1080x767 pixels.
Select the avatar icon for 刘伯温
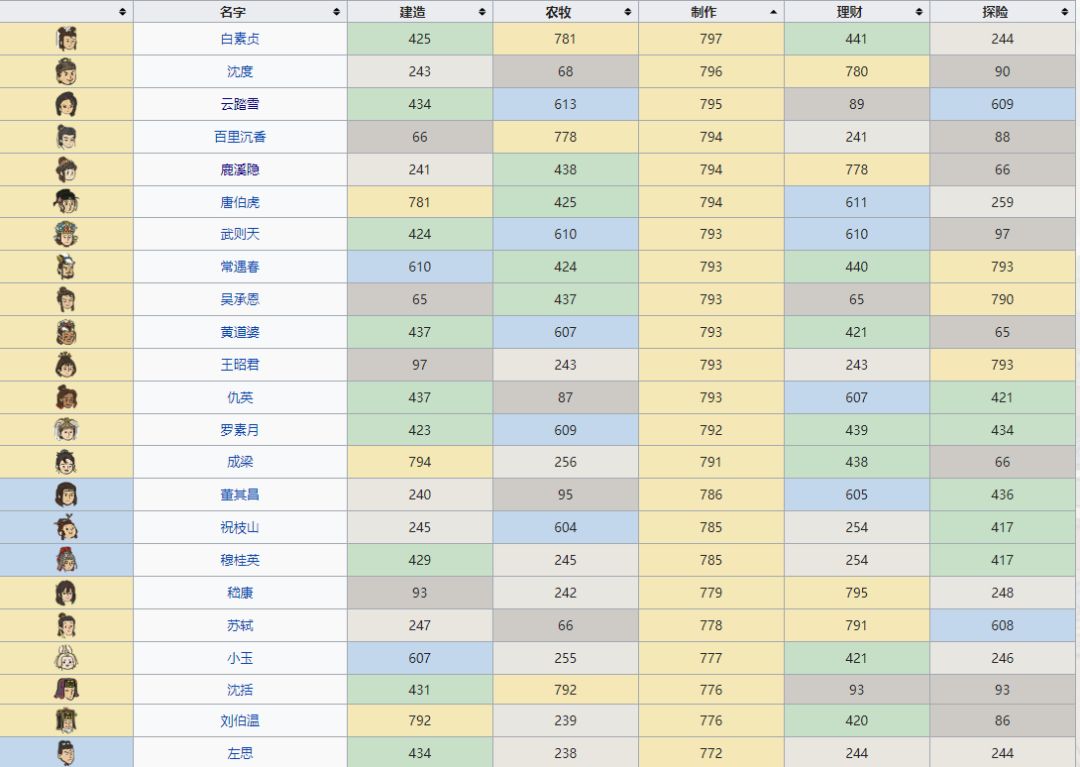pyautogui.click(x=67, y=720)
